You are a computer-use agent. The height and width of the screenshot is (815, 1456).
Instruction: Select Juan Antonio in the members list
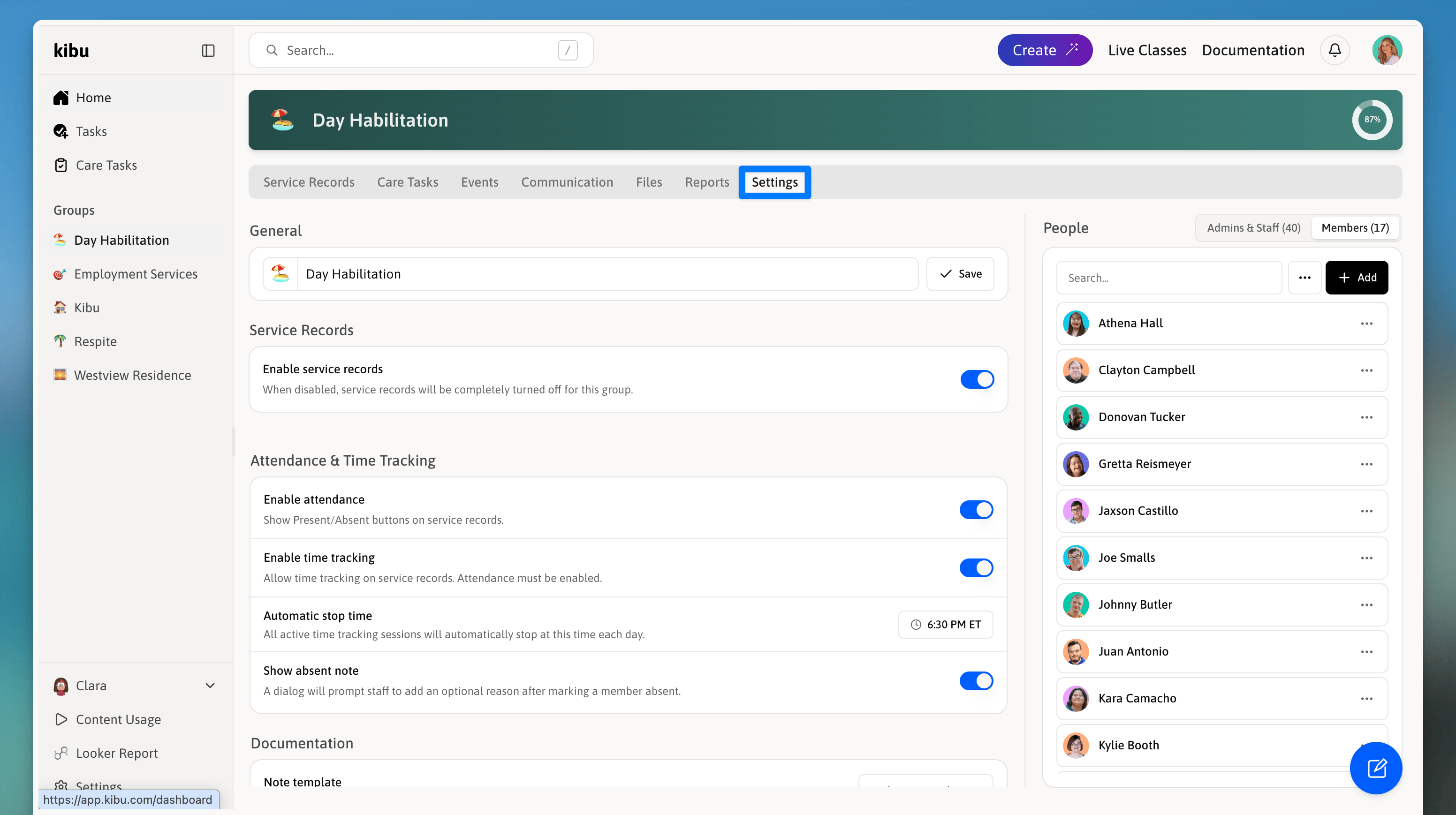(1222, 652)
